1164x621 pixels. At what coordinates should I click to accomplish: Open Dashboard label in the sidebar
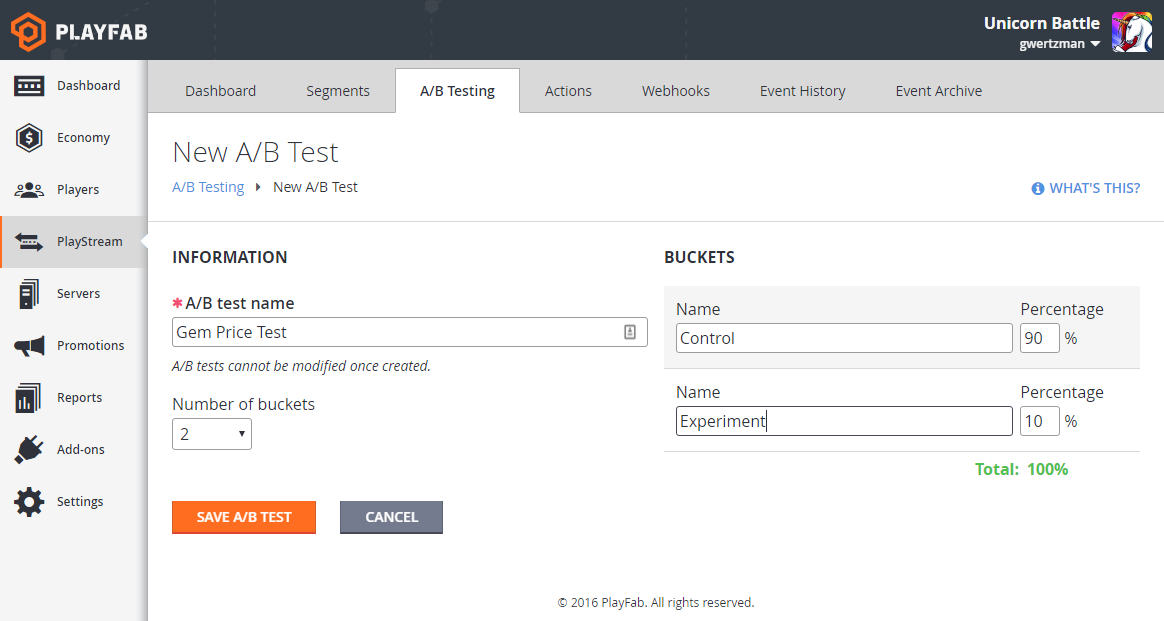click(x=88, y=86)
